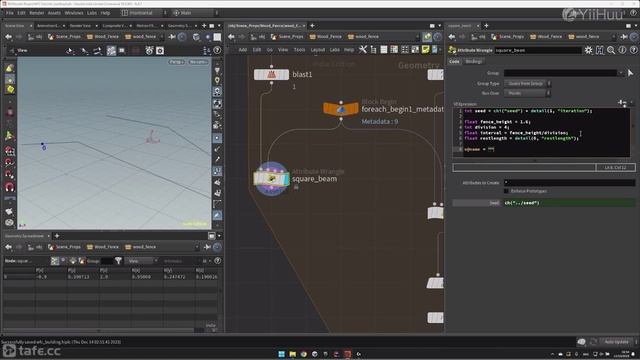The image size is (640, 360).
Task: Open the Persp viewport camera dropdown
Action: [x=177, y=62]
